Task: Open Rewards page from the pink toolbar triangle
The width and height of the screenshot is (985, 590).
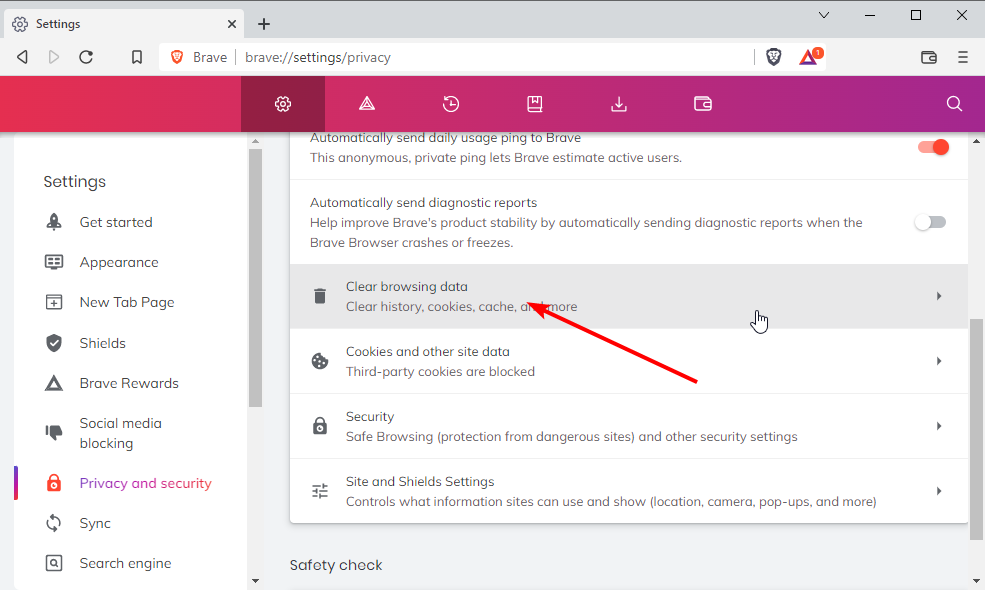Action: pyautogui.click(x=367, y=104)
